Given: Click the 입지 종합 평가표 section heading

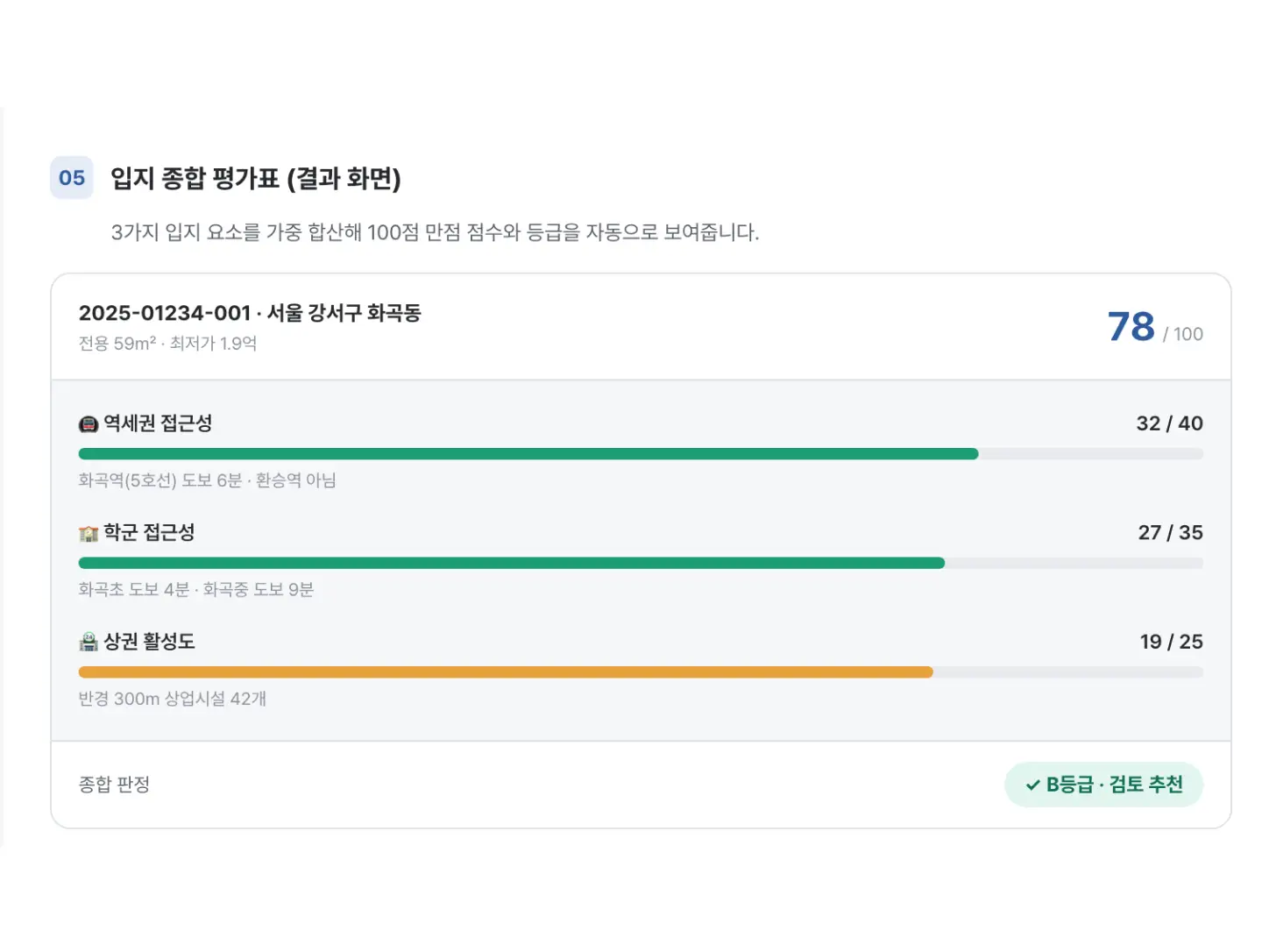Looking at the screenshot, I should (x=255, y=178).
